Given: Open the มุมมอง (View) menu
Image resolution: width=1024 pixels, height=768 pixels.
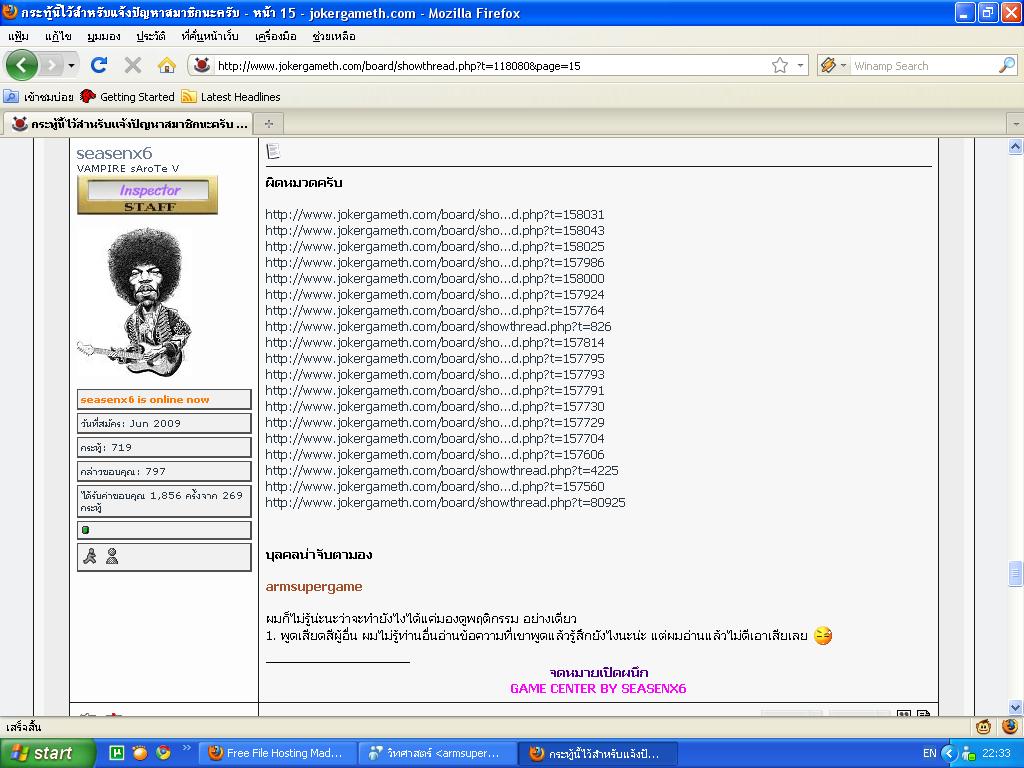Looking at the screenshot, I should tap(103, 37).
